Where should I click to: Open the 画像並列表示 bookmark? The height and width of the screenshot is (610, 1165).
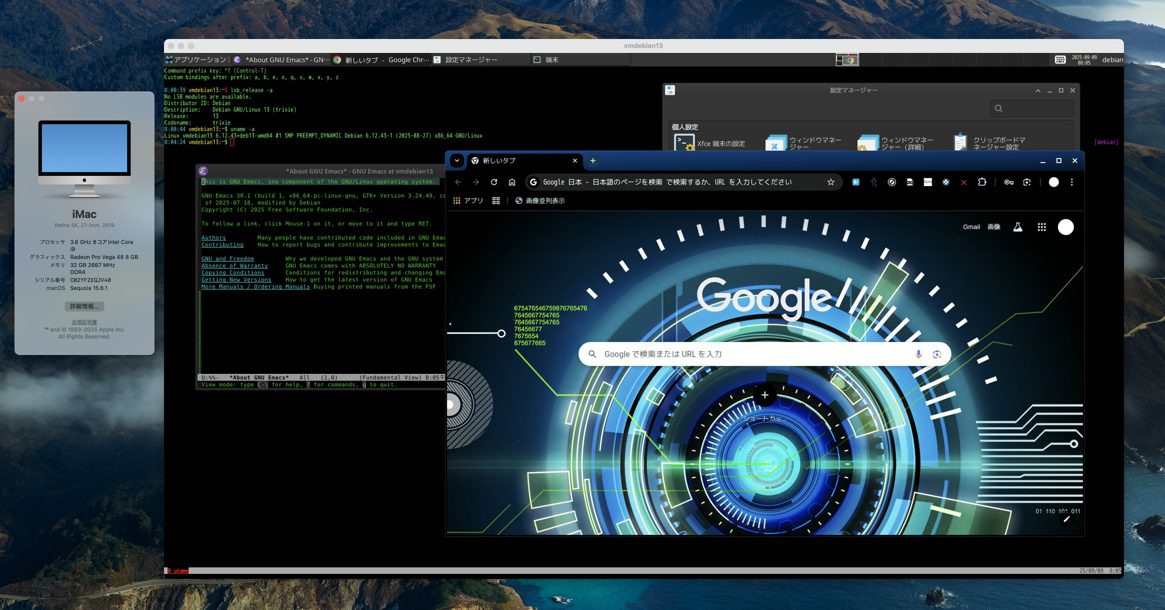pos(539,201)
